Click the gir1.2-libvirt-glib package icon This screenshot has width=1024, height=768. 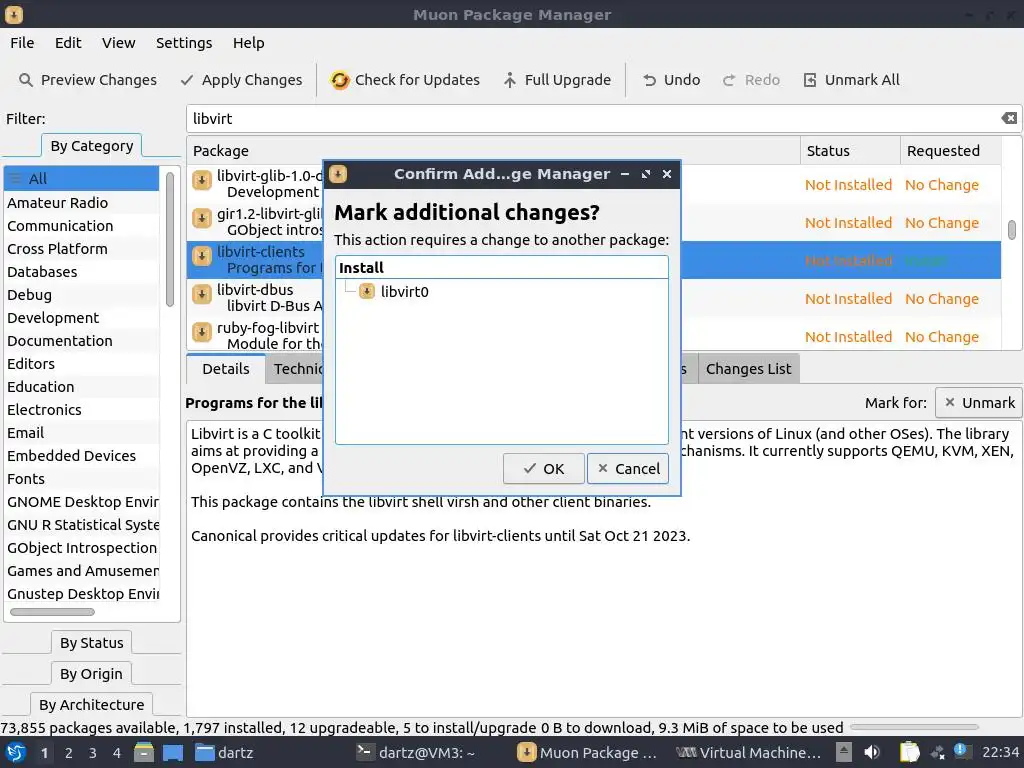tap(202, 217)
